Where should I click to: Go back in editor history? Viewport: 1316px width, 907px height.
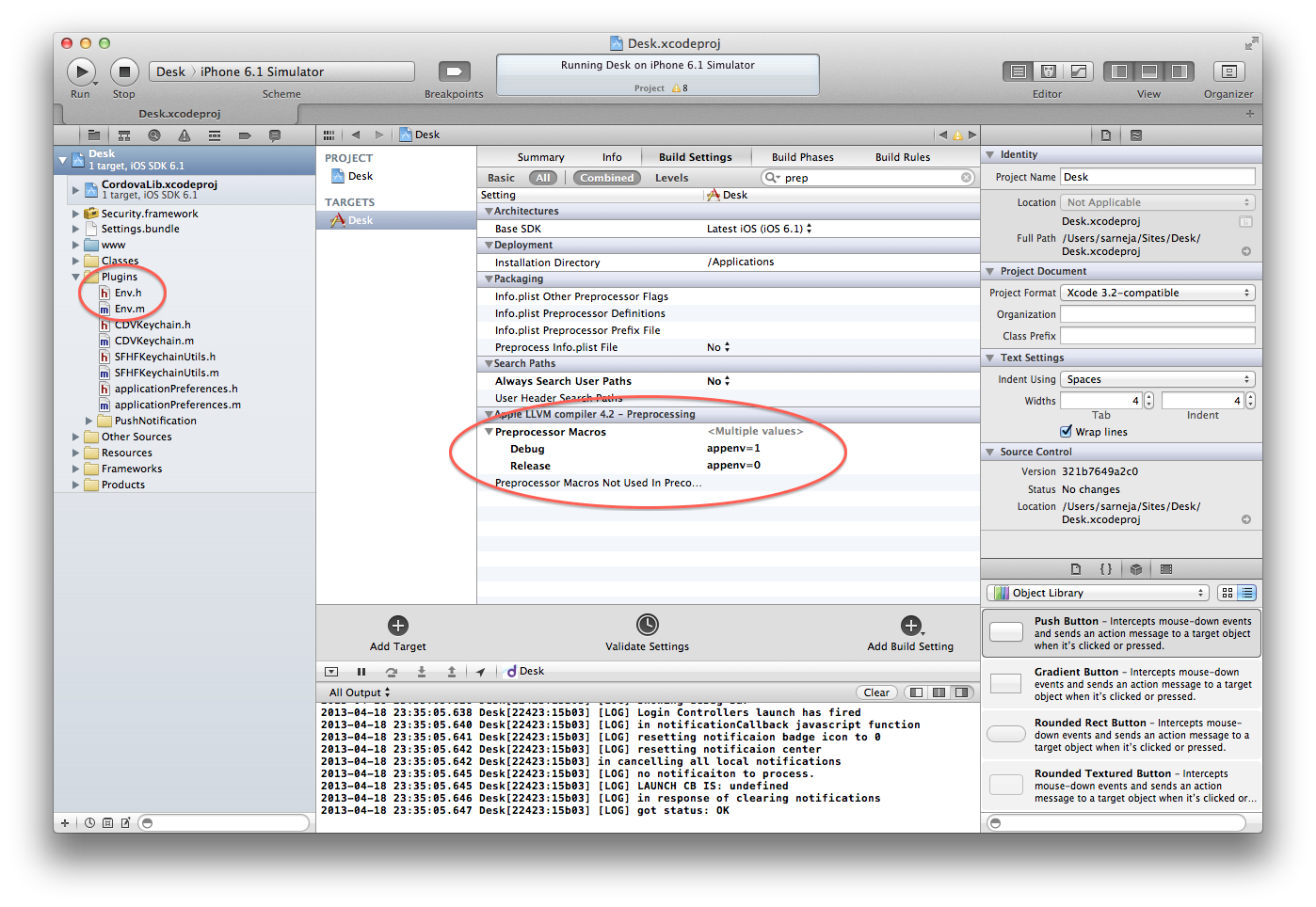pyautogui.click(x=356, y=135)
